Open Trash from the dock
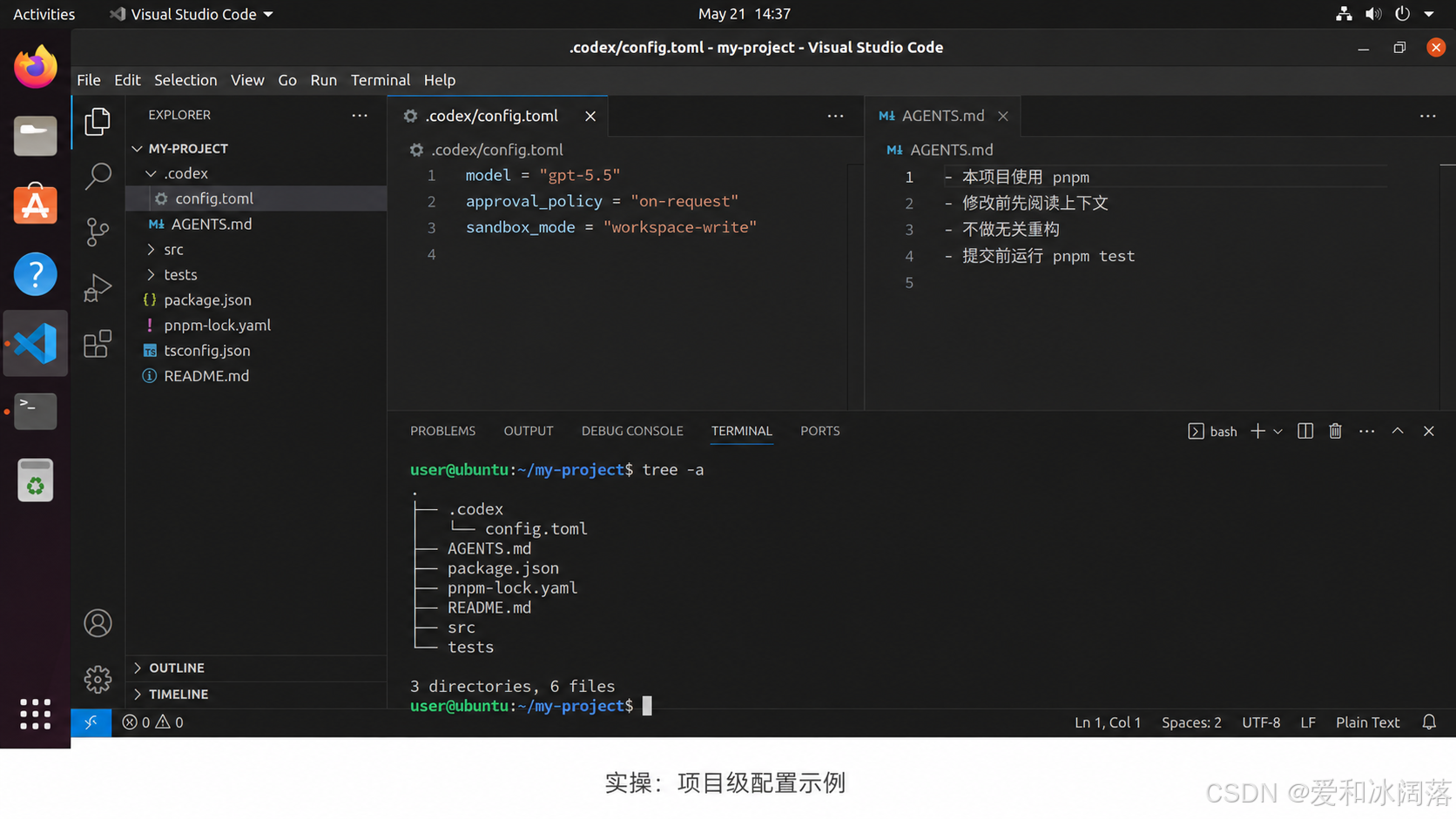Image resolution: width=1456 pixels, height=819 pixels. (x=36, y=480)
